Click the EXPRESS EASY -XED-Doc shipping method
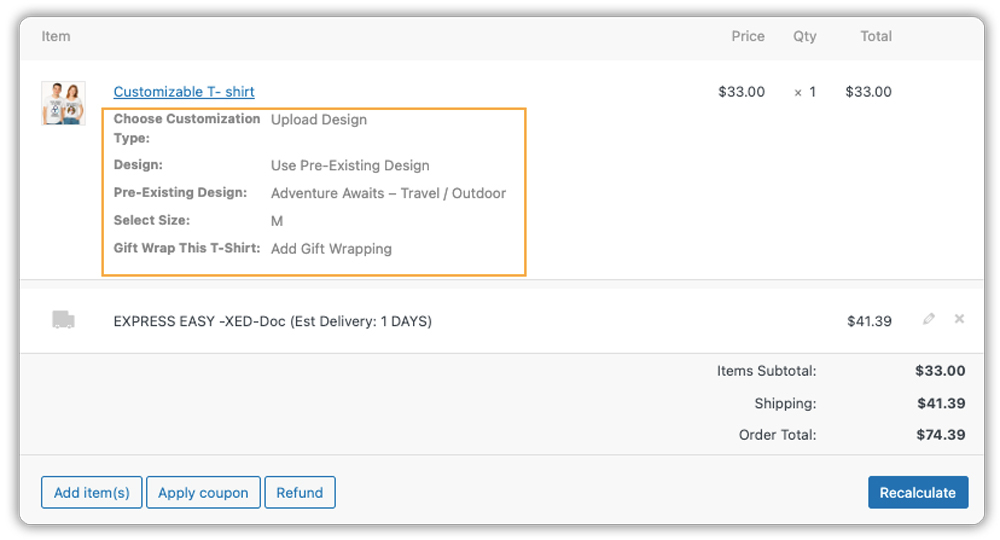Screen dimensions: 1000x540 (272, 321)
